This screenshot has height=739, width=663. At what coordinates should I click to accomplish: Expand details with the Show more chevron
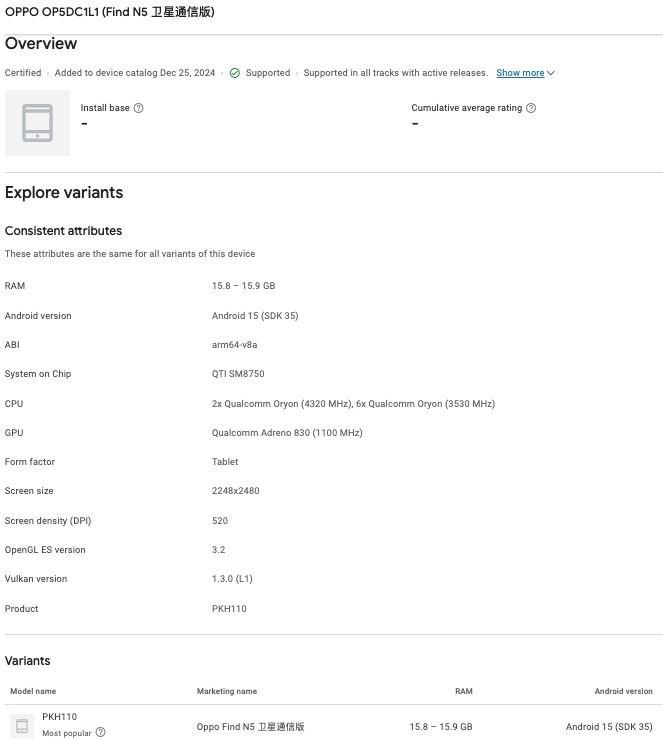[x=551, y=73]
